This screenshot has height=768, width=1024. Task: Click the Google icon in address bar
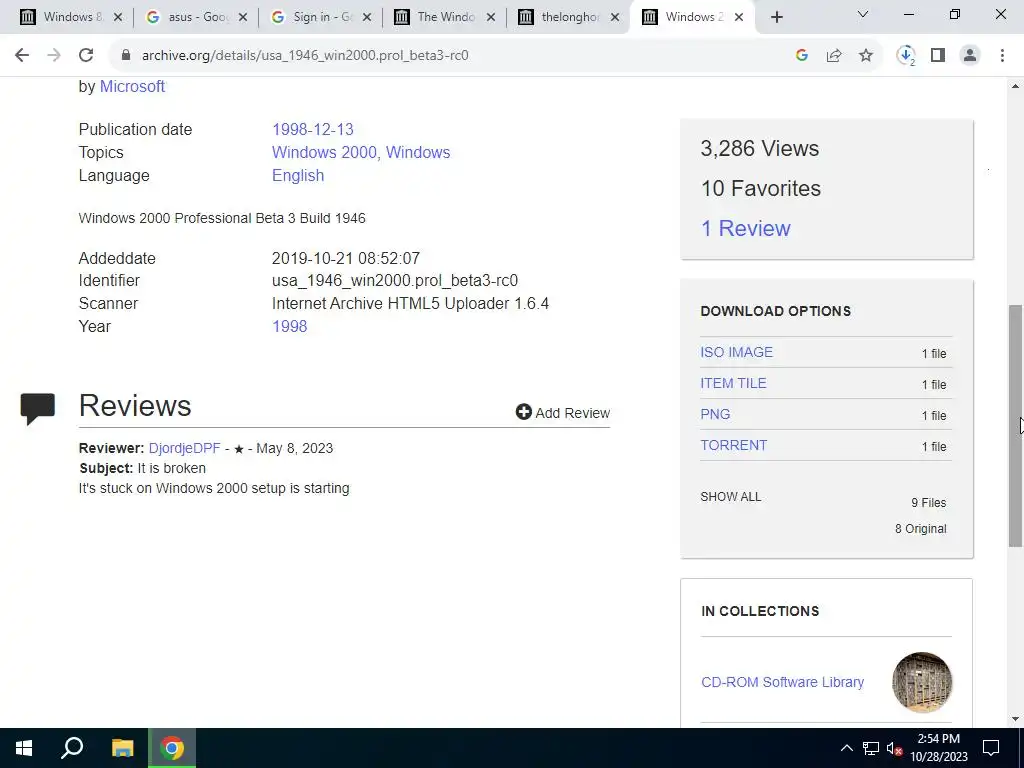coord(802,56)
